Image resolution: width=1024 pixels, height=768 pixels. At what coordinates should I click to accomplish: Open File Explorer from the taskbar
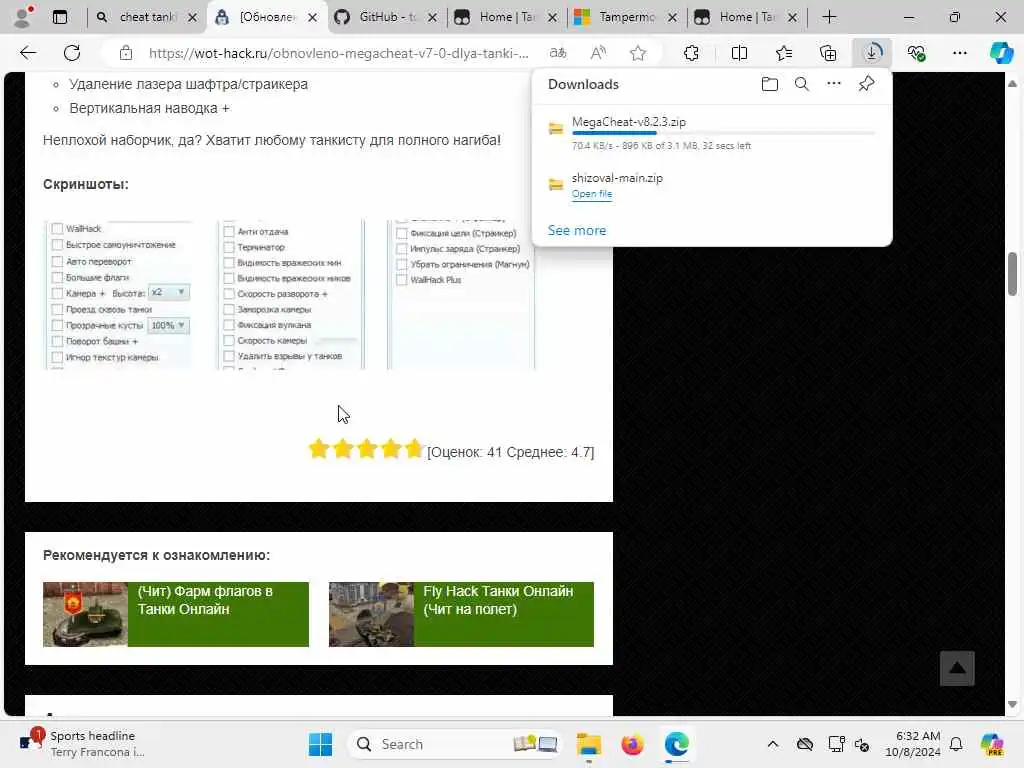pos(588,744)
